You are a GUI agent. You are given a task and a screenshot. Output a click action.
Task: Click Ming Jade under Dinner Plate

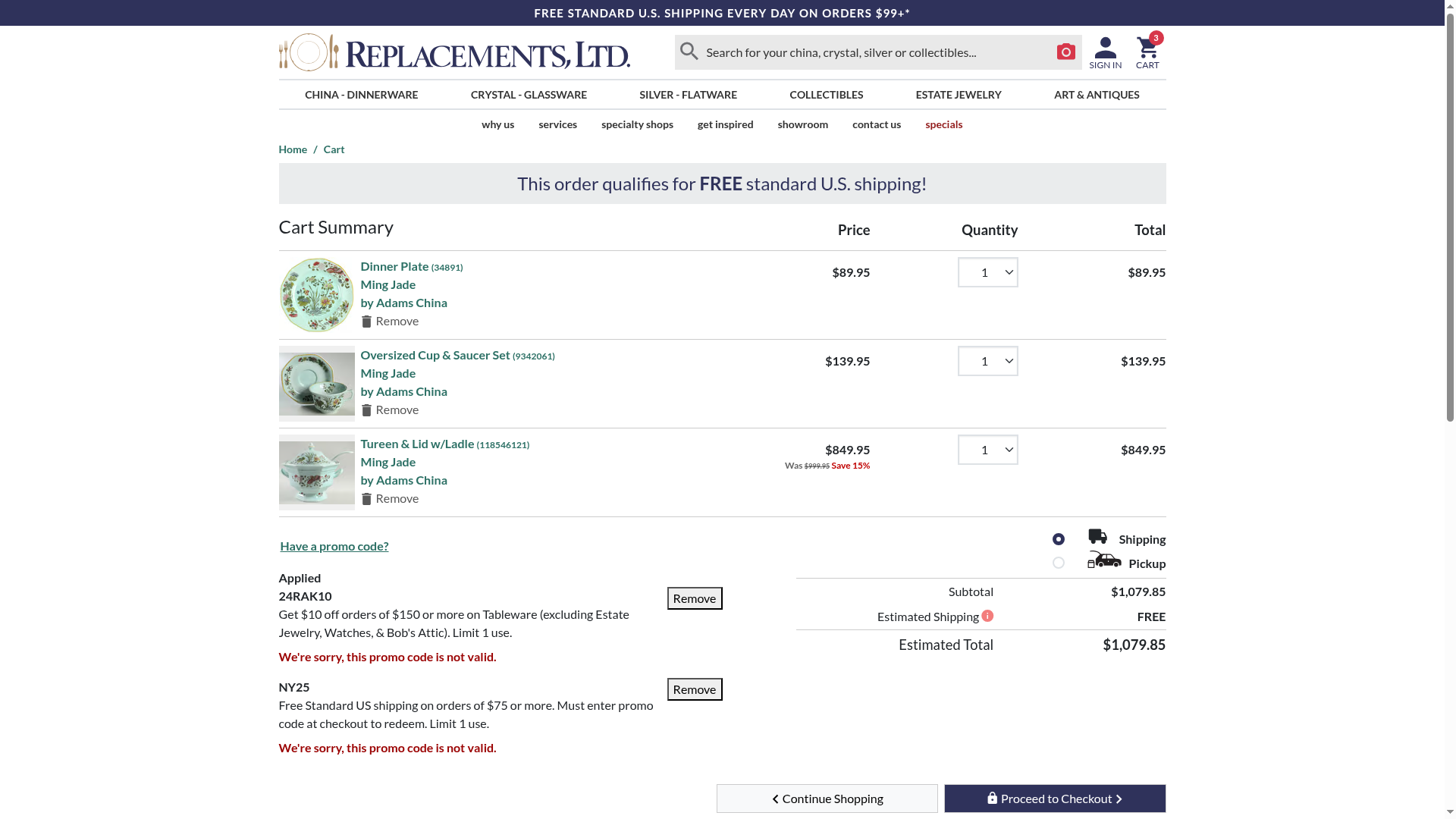coord(388,284)
